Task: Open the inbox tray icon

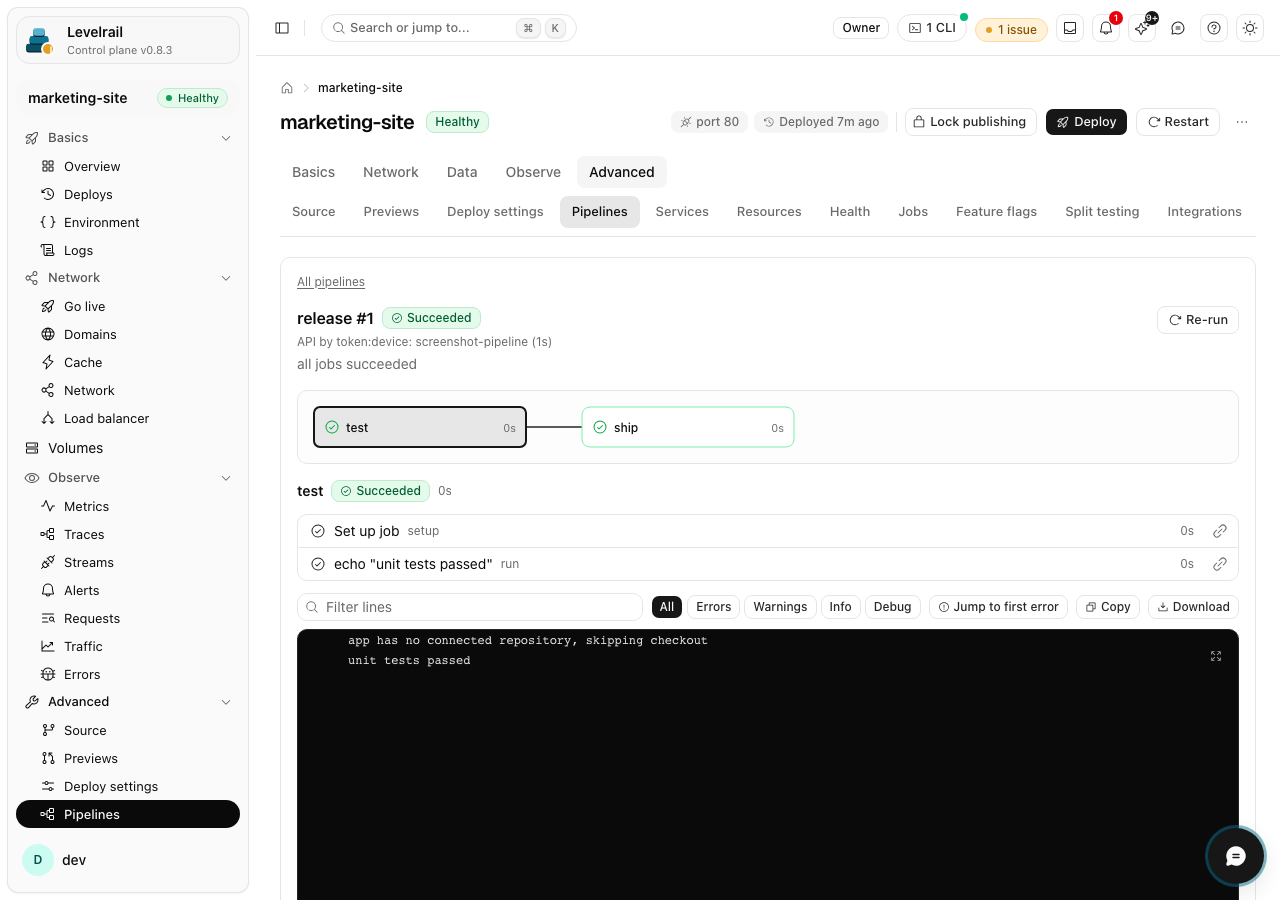Action: click(x=1070, y=28)
